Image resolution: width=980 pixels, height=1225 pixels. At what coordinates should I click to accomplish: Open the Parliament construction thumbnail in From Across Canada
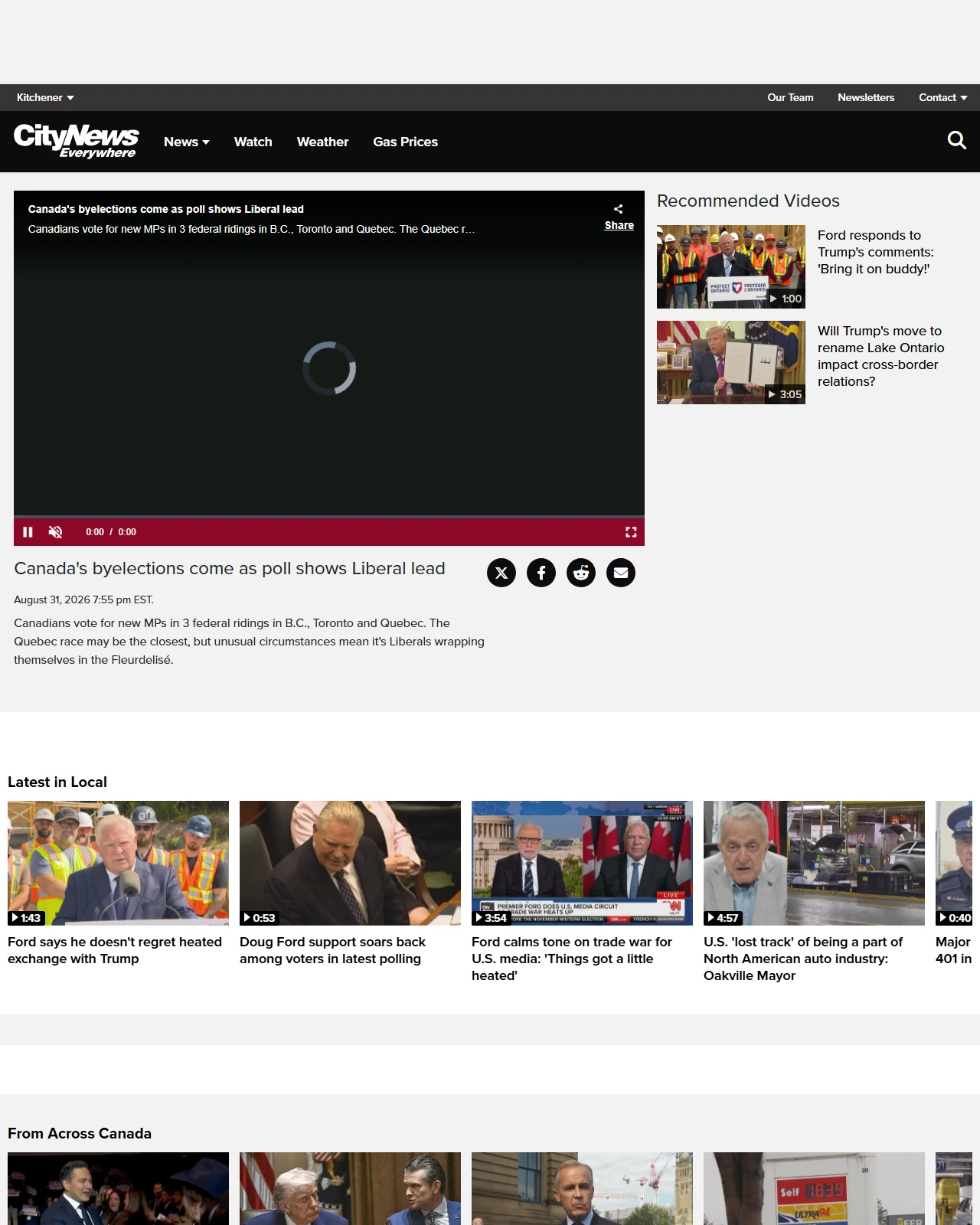tap(582, 1188)
